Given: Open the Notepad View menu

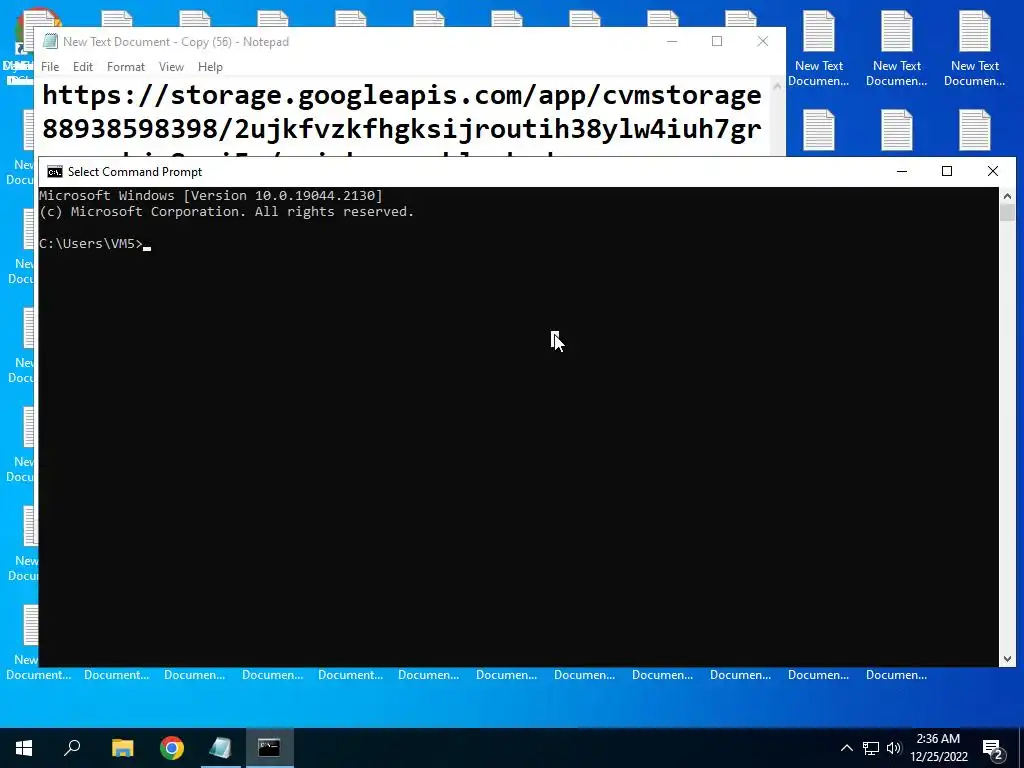Looking at the screenshot, I should point(171,67).
